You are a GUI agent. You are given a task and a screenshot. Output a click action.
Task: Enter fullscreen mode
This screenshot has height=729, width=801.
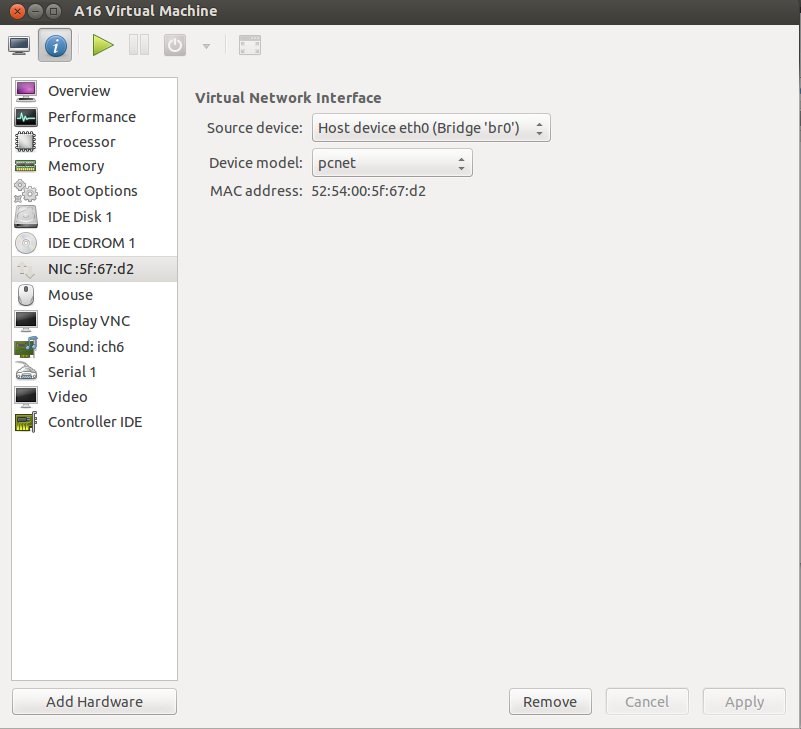(249, 44)
